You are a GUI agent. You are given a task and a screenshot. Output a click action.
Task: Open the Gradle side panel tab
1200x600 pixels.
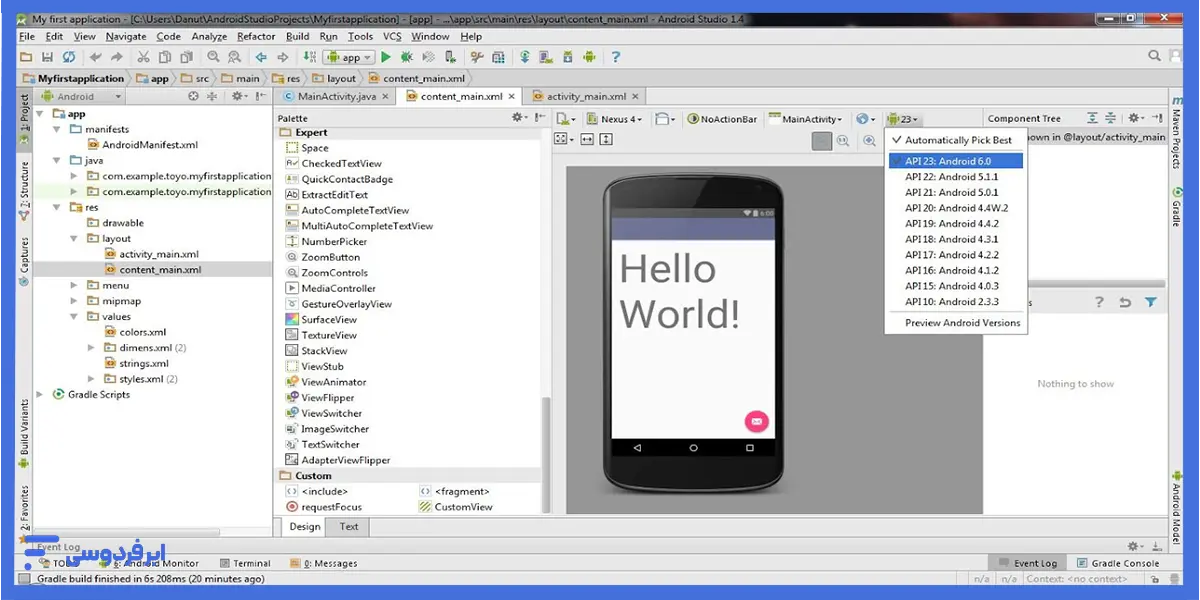point(1177,208)
